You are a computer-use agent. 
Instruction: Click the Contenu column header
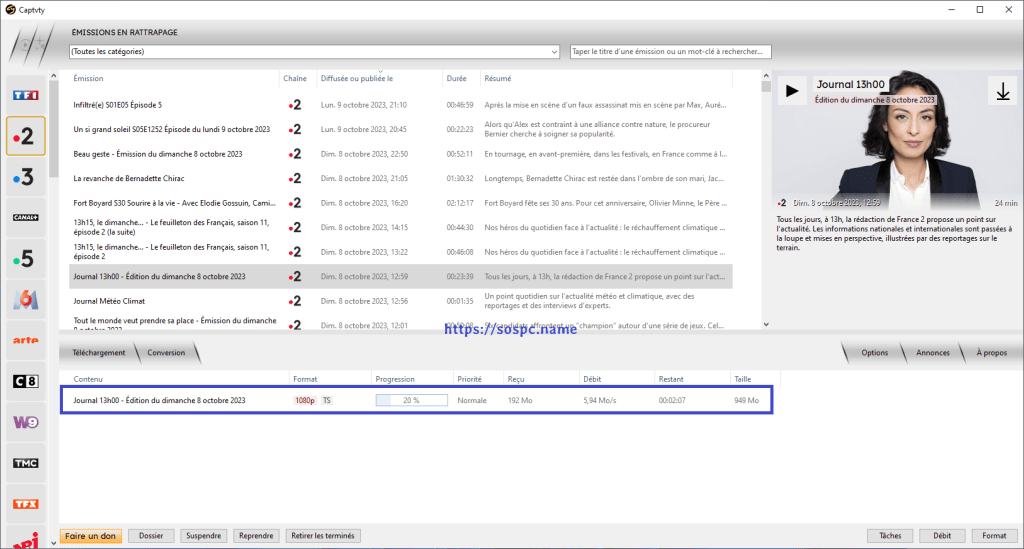[88, 379]
